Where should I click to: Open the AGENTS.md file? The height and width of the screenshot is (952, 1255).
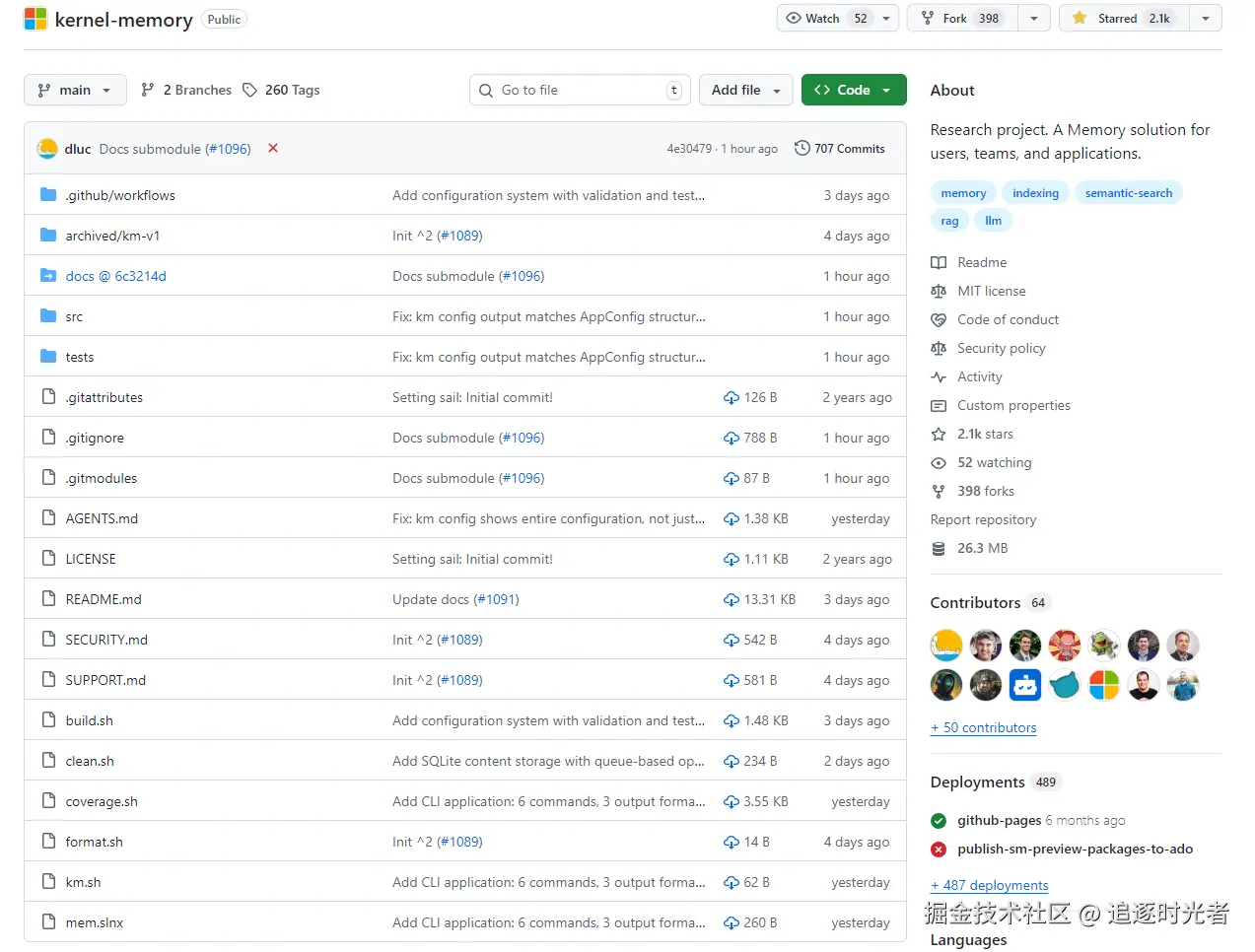[102, 518]
